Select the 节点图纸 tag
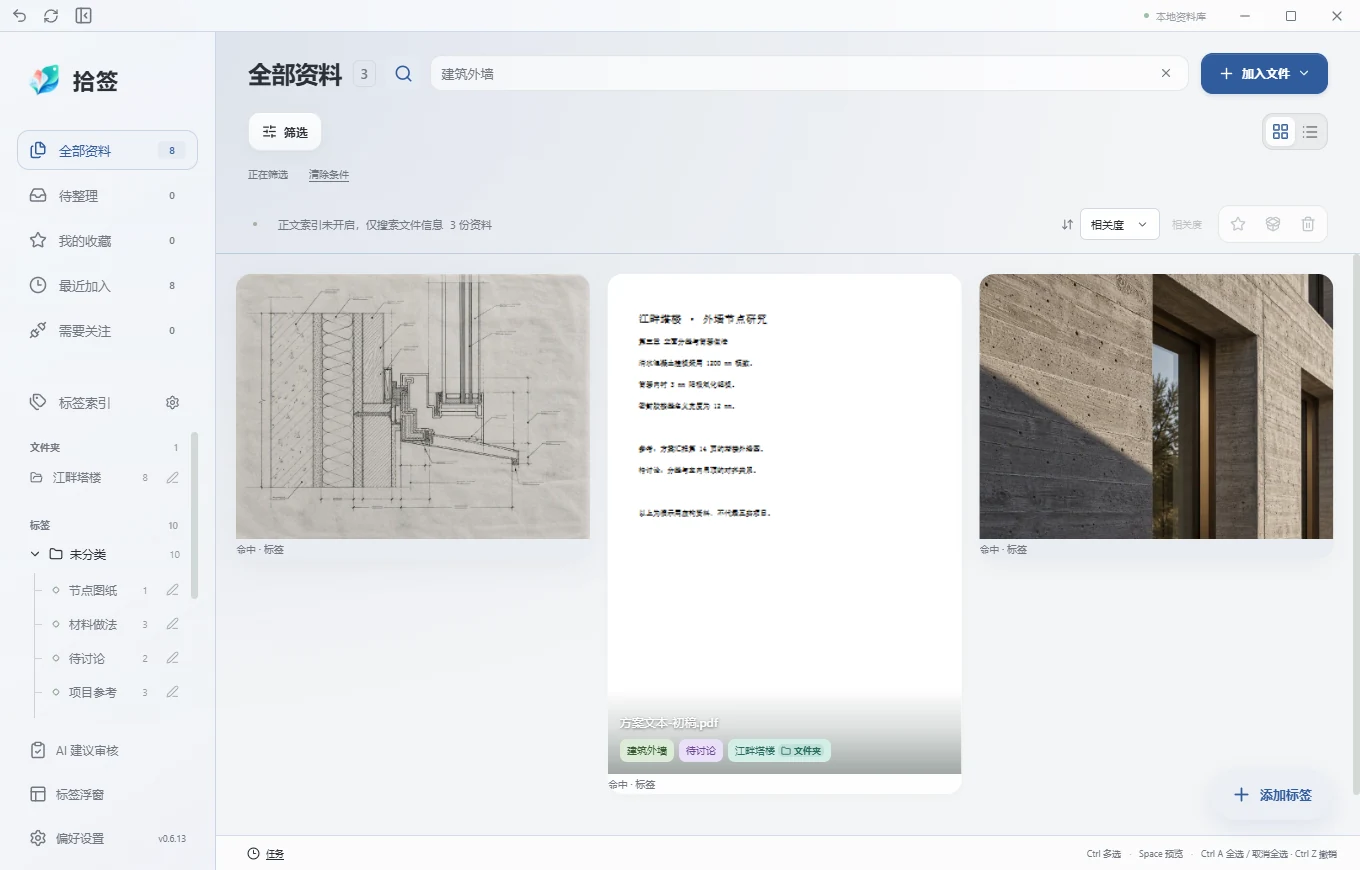1360x870 pixels. point(93,590)
